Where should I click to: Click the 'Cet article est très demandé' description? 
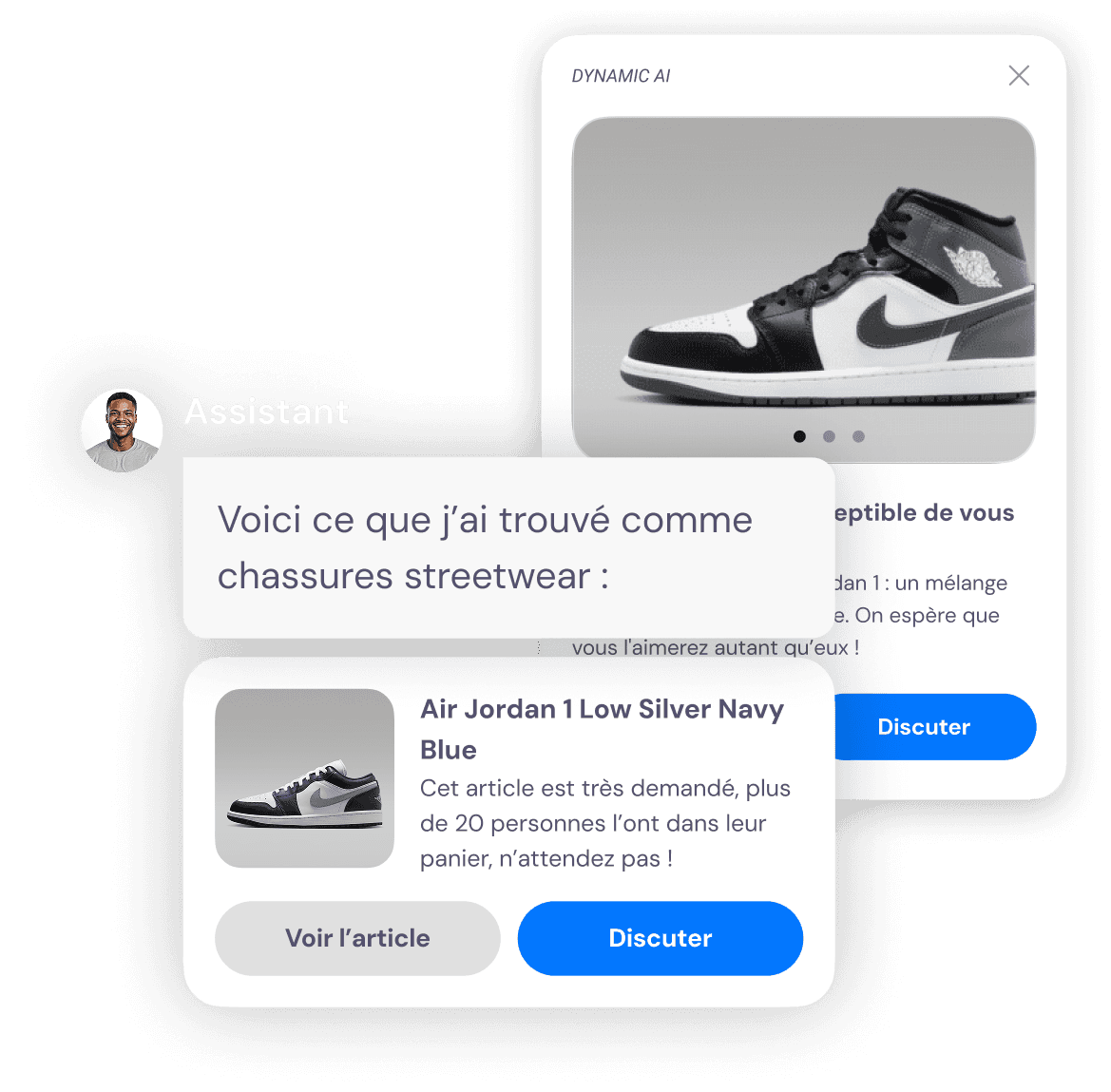(x=605, y=823)
